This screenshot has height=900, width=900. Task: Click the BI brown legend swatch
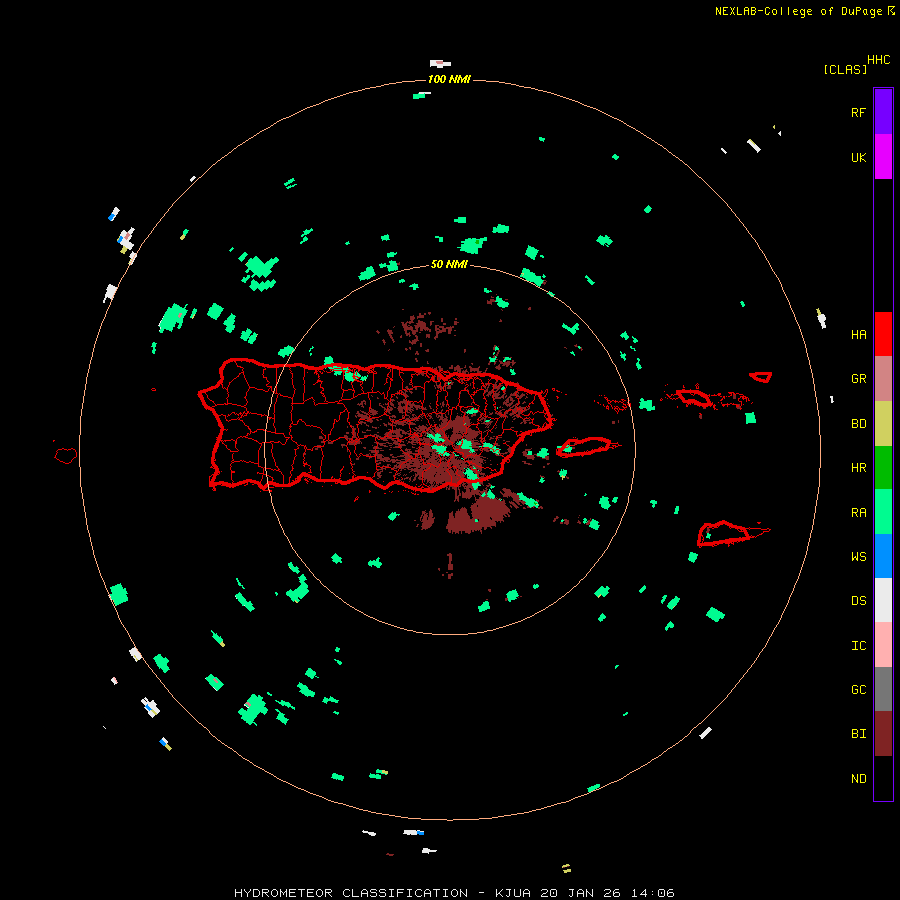coord(883,734)
